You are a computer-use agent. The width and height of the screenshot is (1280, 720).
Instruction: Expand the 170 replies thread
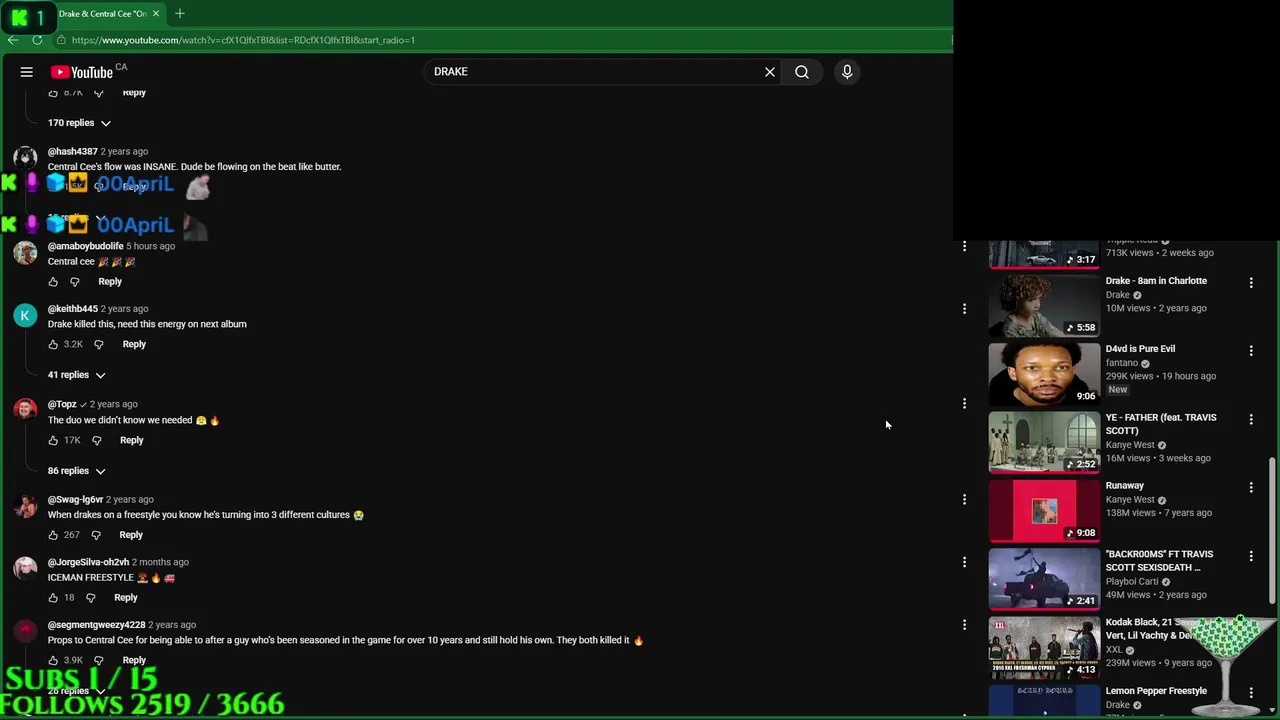(x=79, y=123)
